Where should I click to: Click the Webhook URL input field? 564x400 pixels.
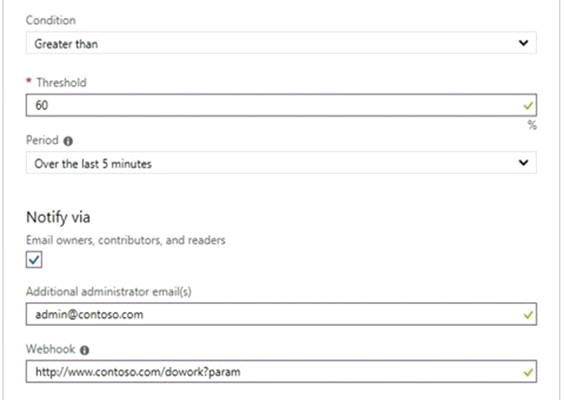[x=281, y=371]
